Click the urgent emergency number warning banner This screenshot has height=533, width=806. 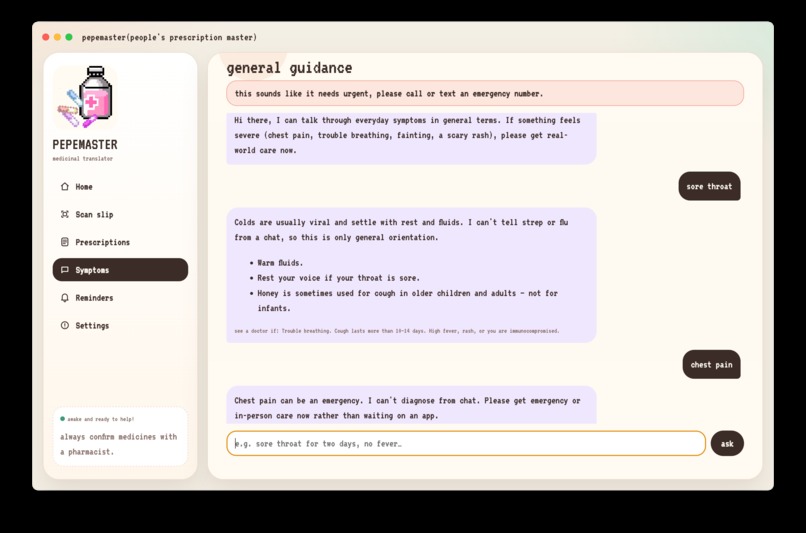(x=485, y=94)
